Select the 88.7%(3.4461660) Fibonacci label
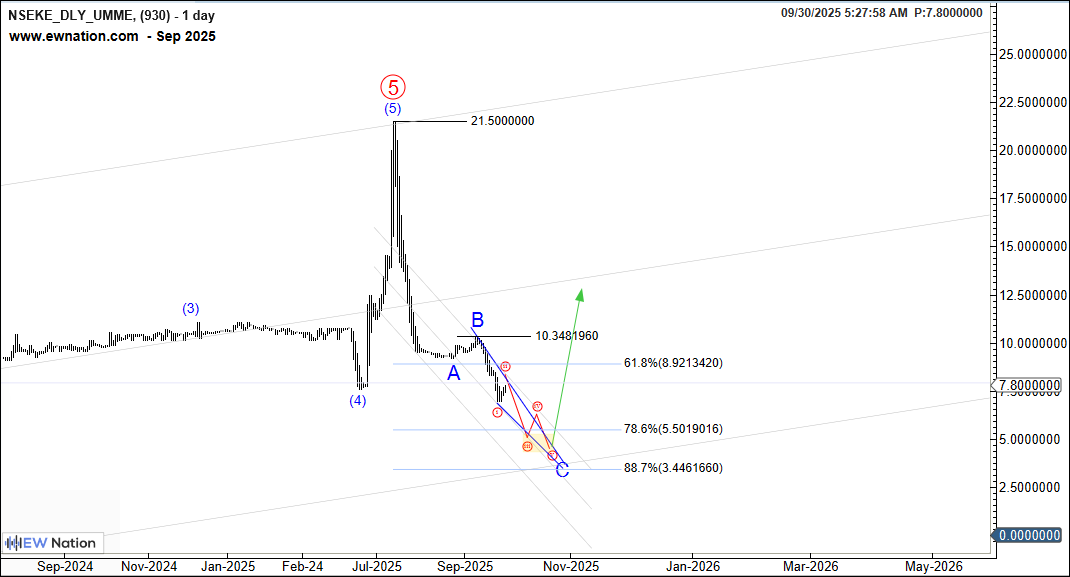Screen dimensions: 1070x577 tap(672, 468)
